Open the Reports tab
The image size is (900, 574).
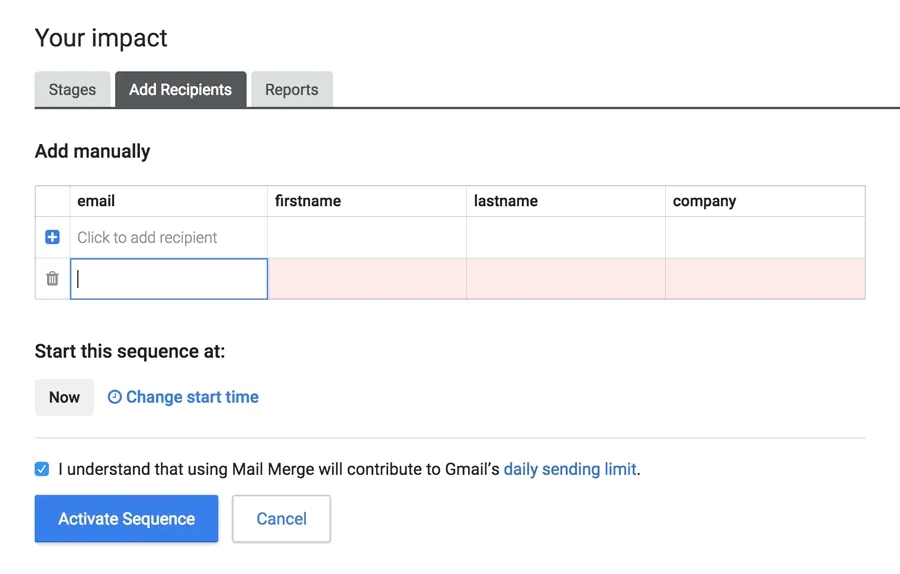292,90
